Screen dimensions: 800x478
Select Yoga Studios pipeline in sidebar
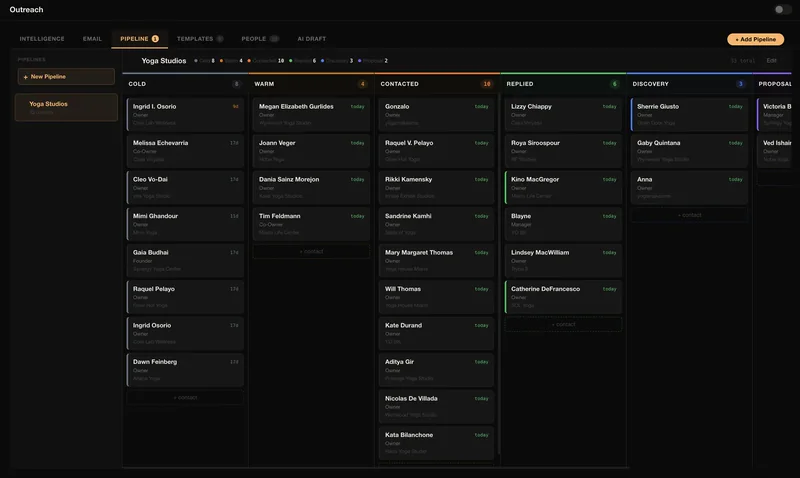(66, 107)
